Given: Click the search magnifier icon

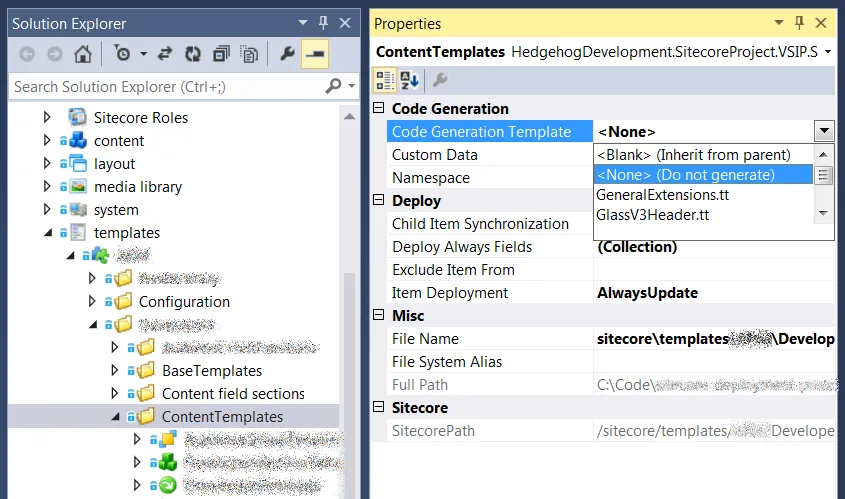Looking at the screenshot, I should 334,87.
